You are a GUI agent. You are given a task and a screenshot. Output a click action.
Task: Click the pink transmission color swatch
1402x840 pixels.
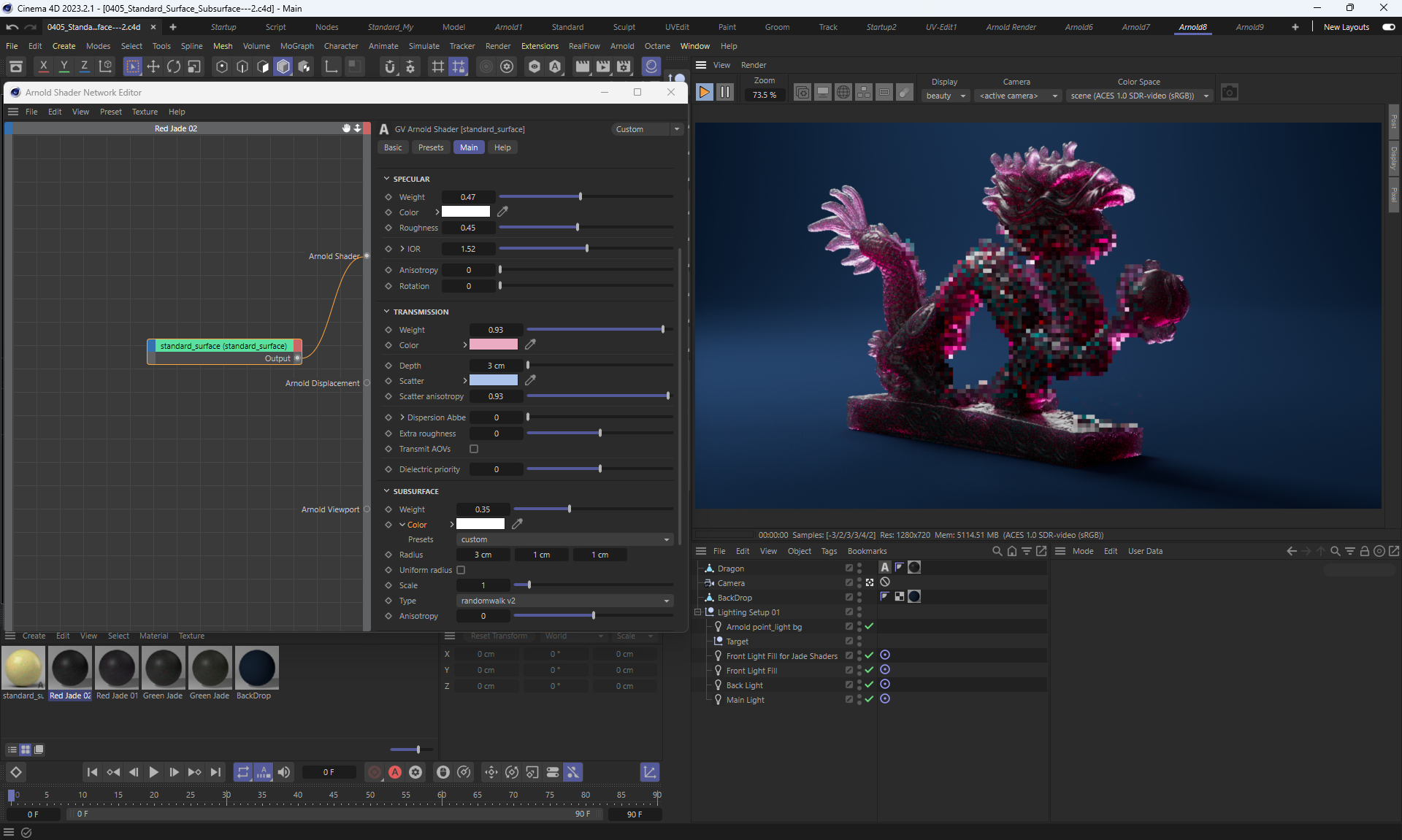coord(494,344)
